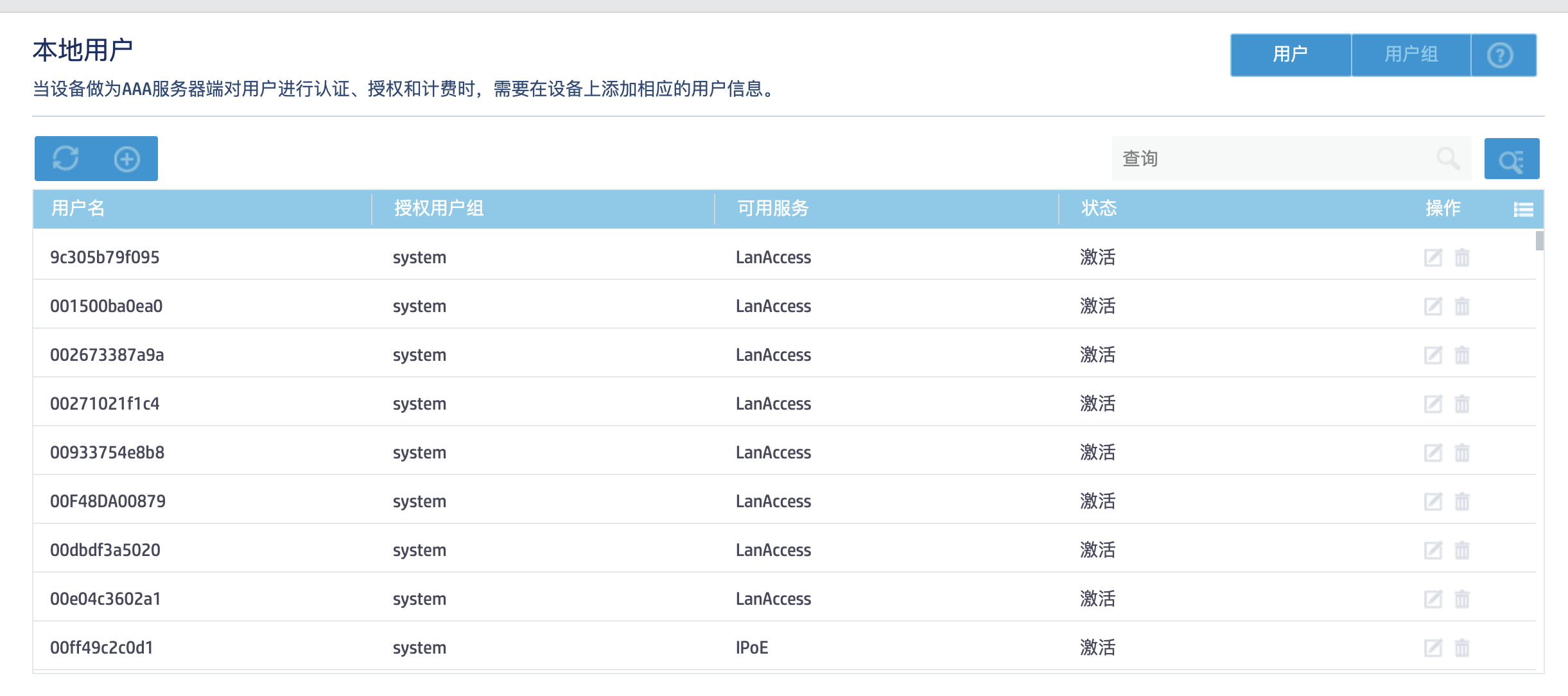Delete user 9c305b79f095
Viewport: 1568px width, 696px height.
click(1462, 257)
